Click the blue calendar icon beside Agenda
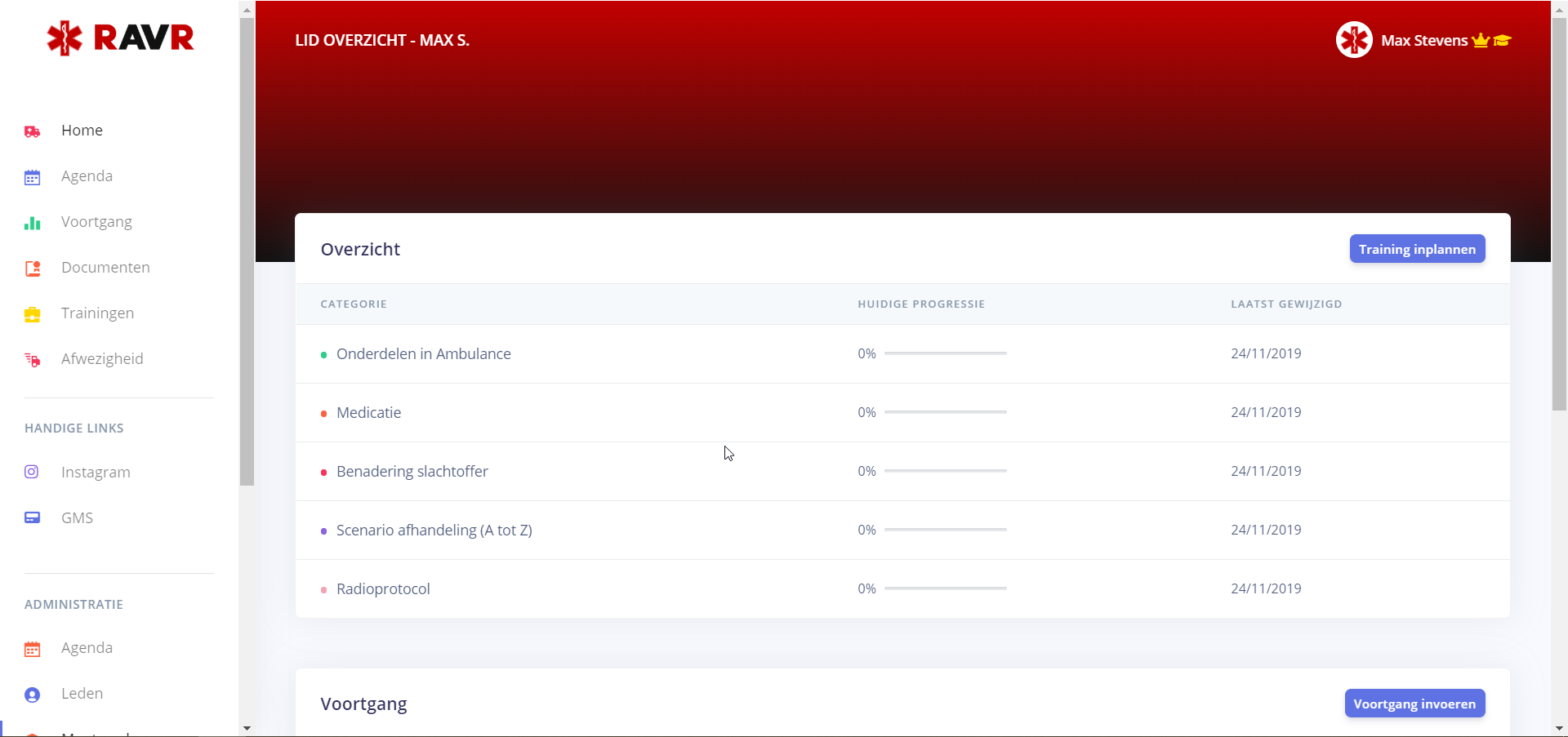Viewport: 1568px width, 737px height. coord(33,177)
